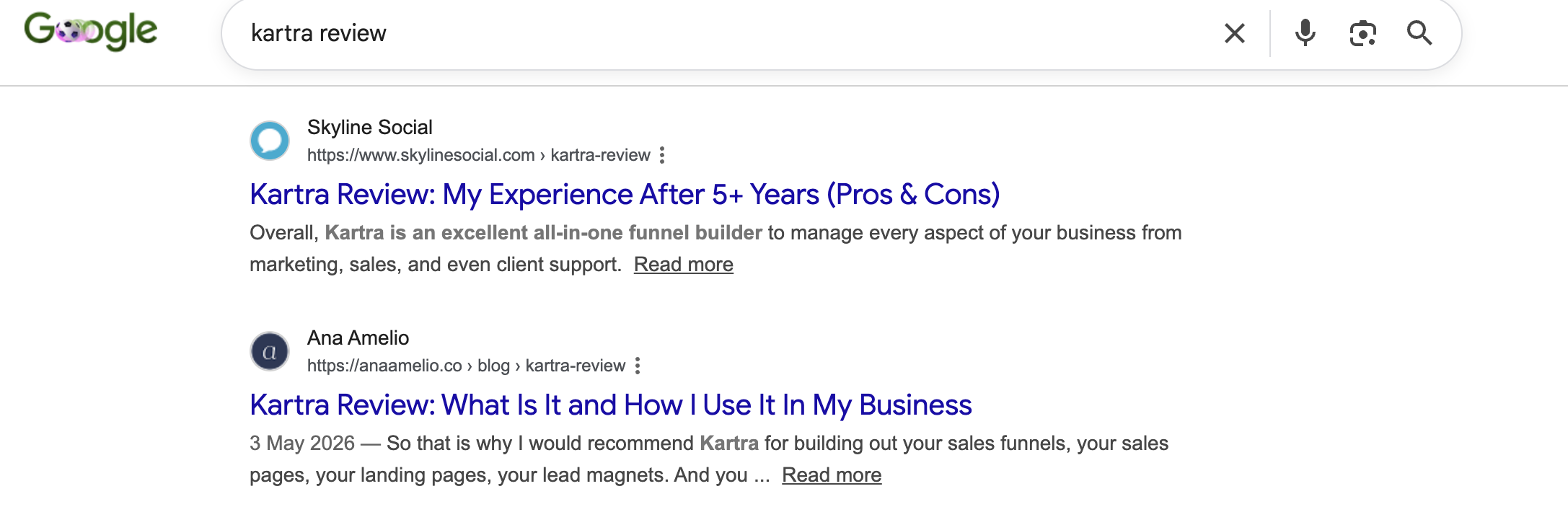Image resolution: width=1568 pixels, height=525 pixels.
Task: Start voice search with microphone icon
Action: click(x=1305, y=33)
